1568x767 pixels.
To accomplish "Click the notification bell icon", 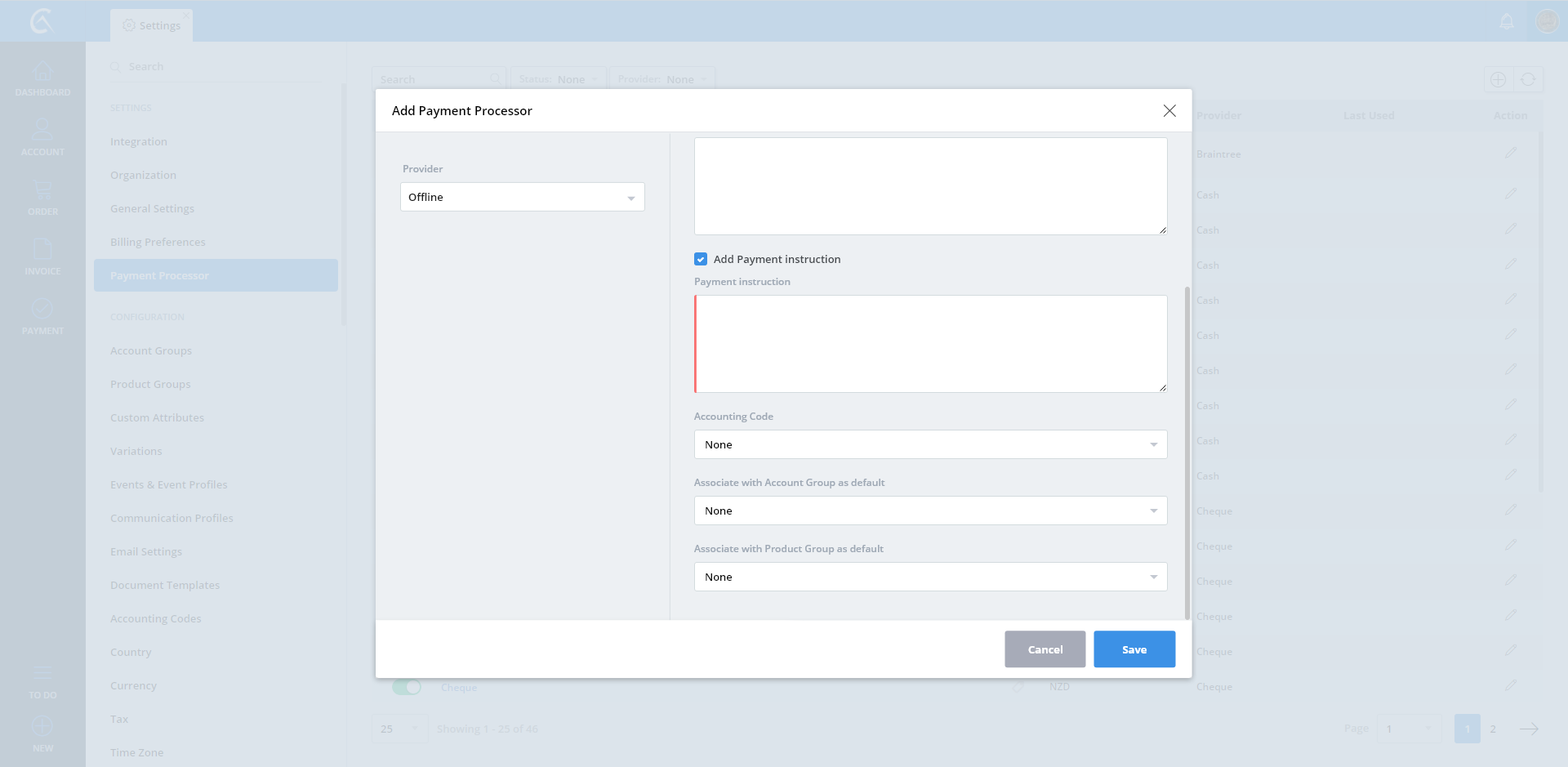I will pos(1507,22).
